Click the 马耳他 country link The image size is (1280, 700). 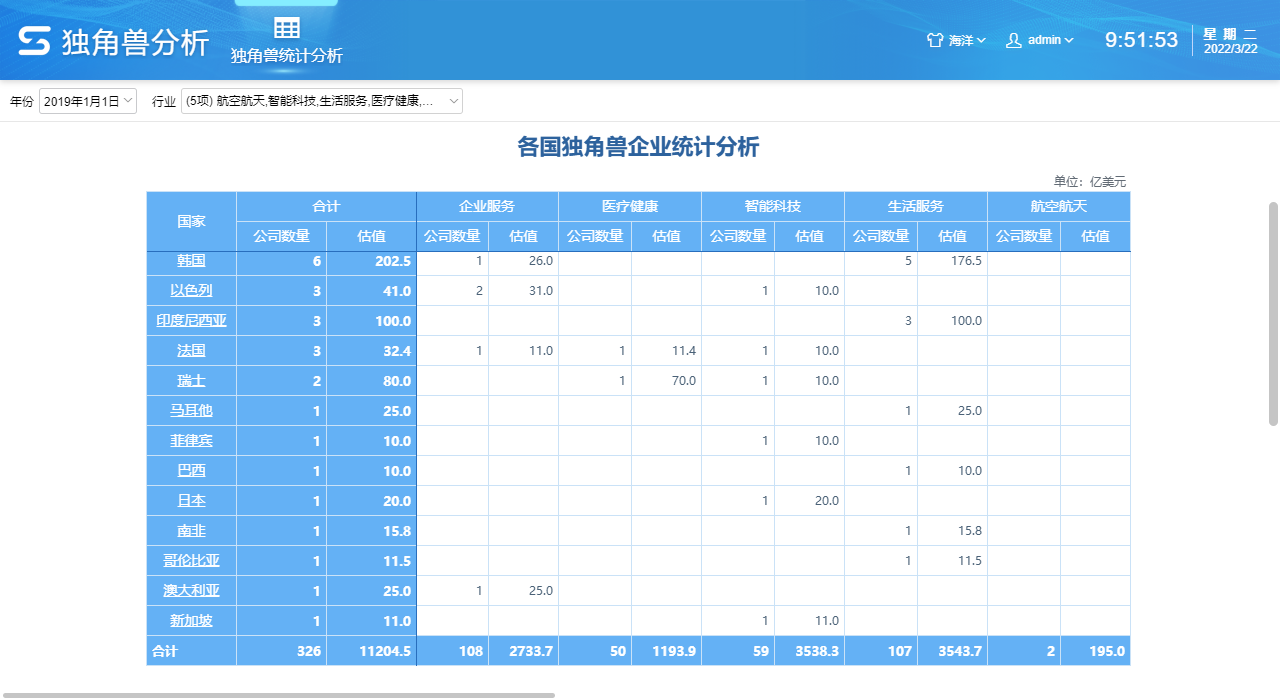click(x=191, y=411)
